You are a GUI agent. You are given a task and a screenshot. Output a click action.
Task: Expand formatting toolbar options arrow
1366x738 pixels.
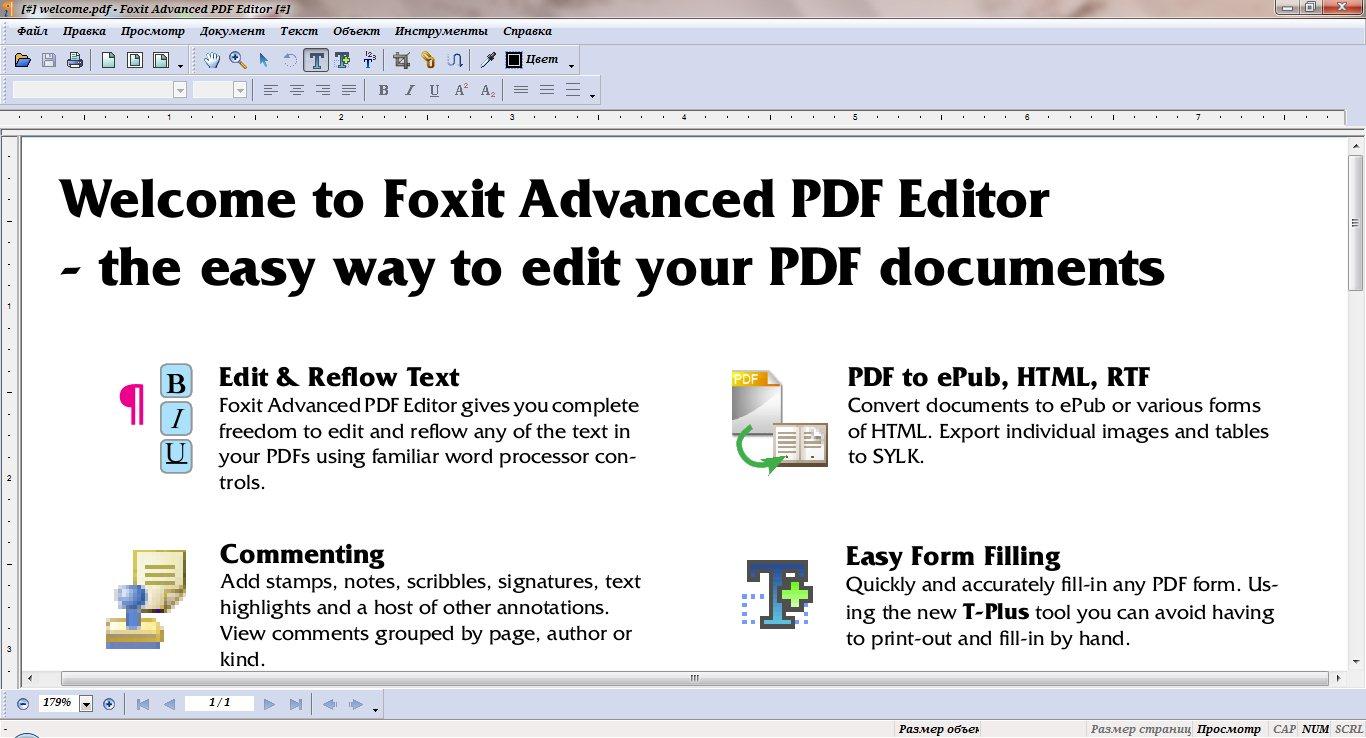click(x=593, y=96)
